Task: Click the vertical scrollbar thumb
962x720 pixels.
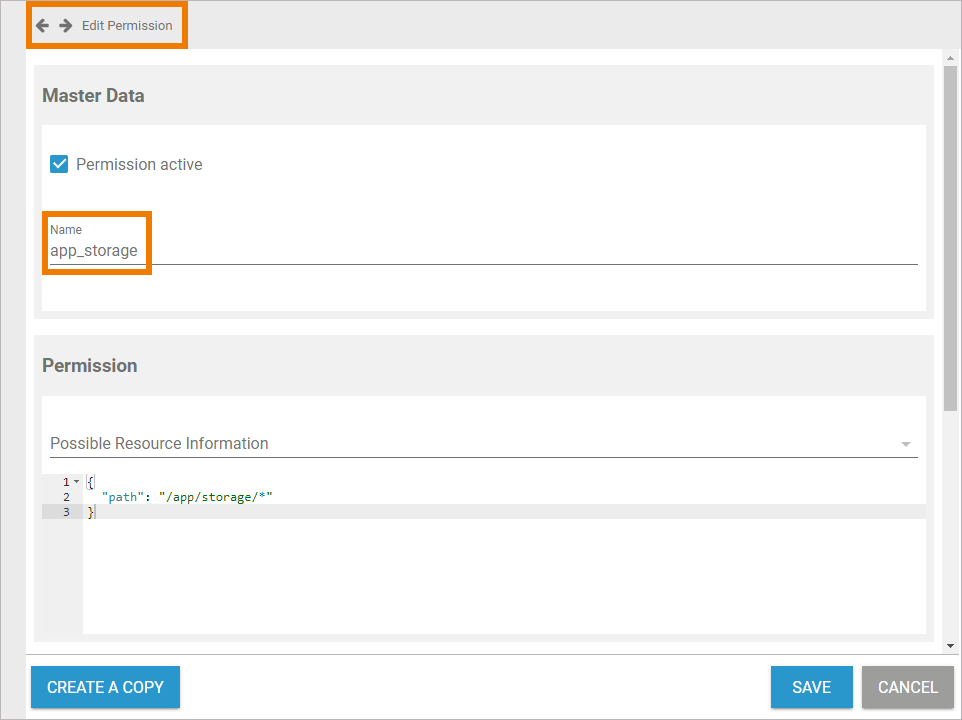Action: [950, 238]
